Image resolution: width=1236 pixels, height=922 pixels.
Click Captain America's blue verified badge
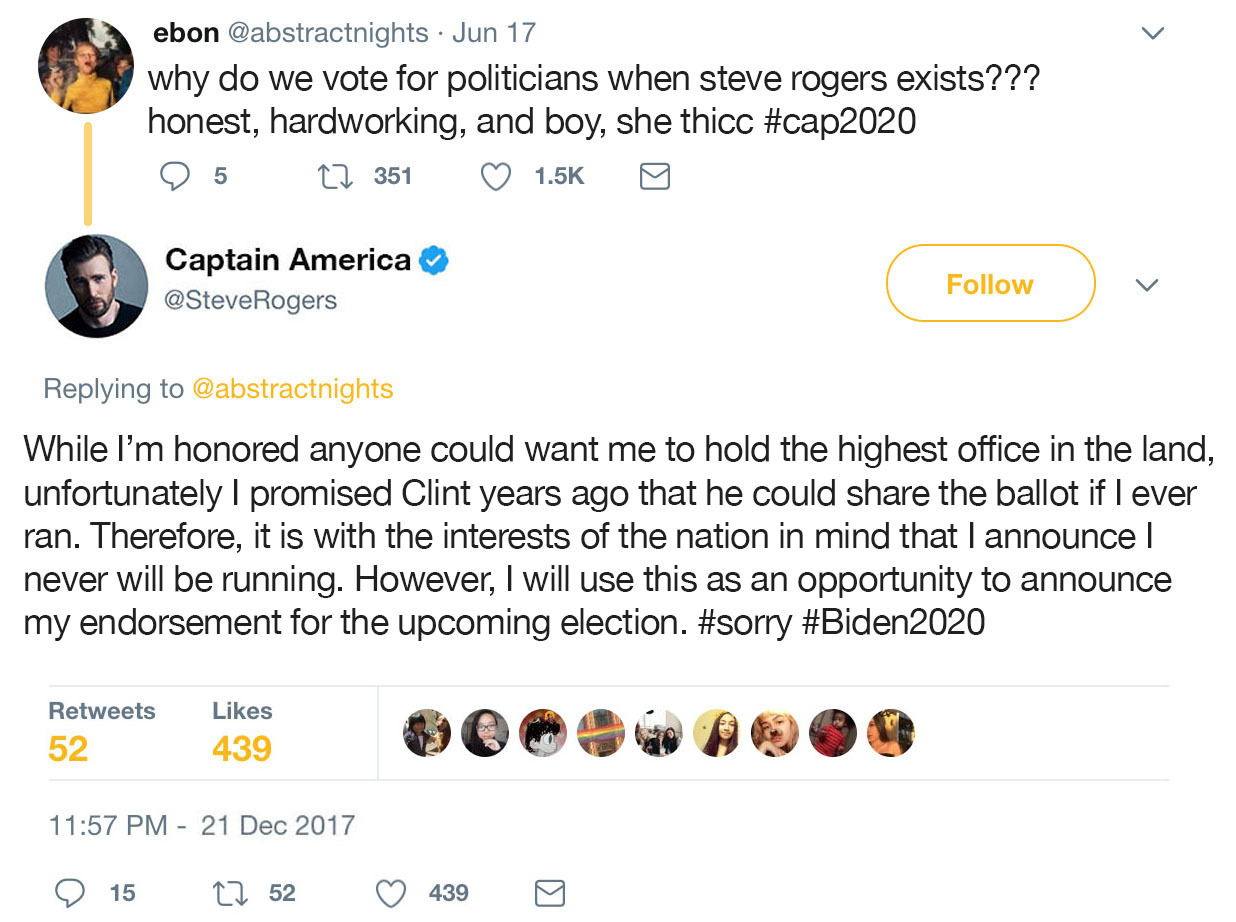tap(433, 261)
